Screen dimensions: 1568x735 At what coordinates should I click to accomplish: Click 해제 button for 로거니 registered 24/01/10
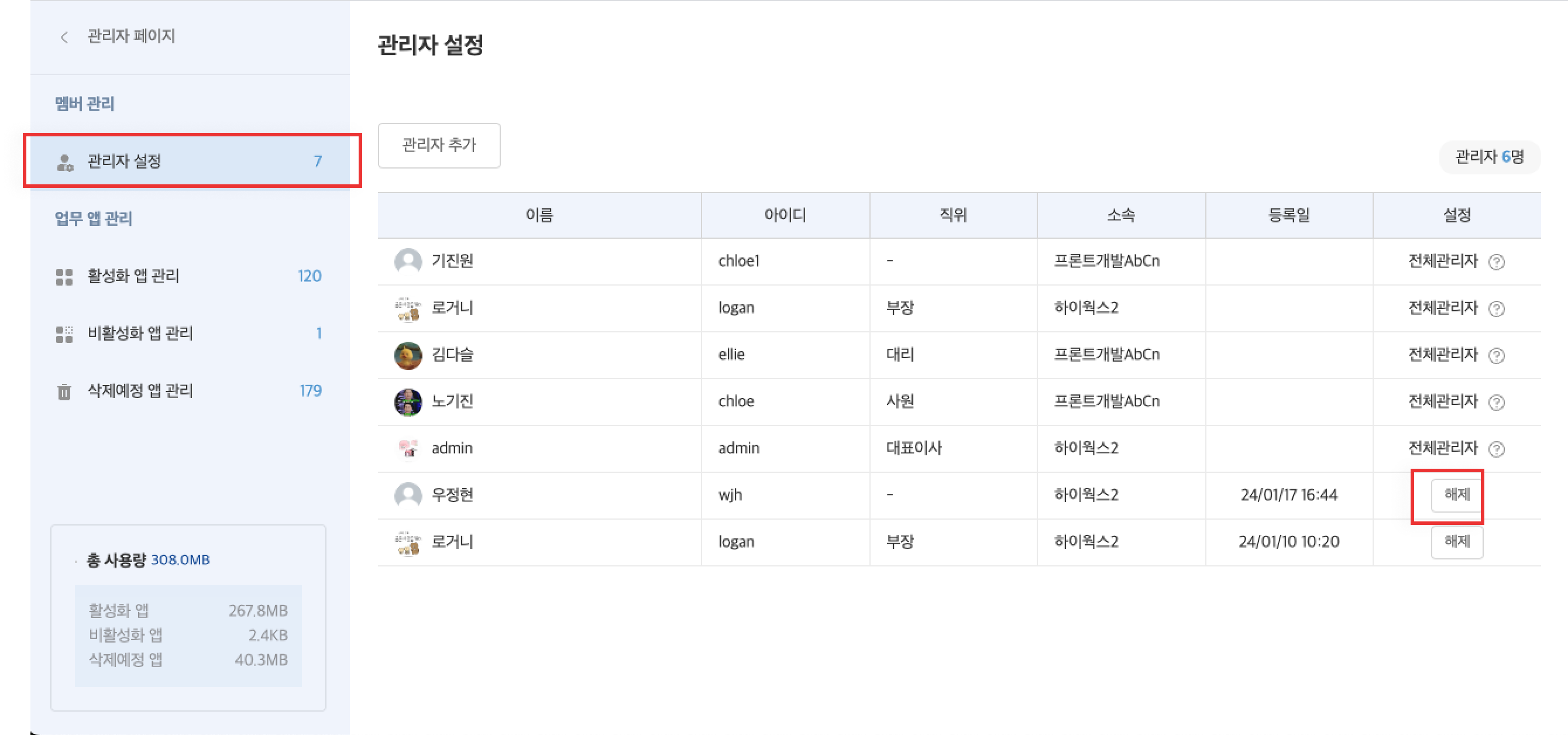pyautogui.click(x=1456, y=541)
